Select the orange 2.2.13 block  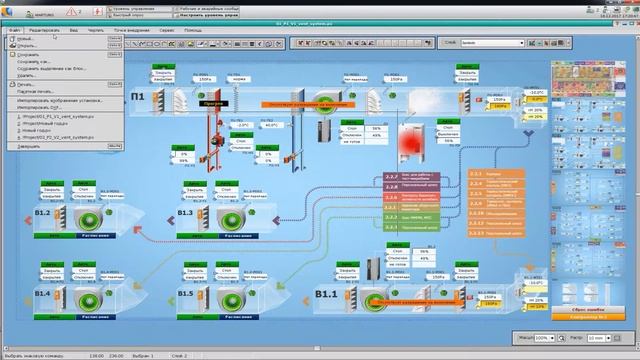click(496, 233)
